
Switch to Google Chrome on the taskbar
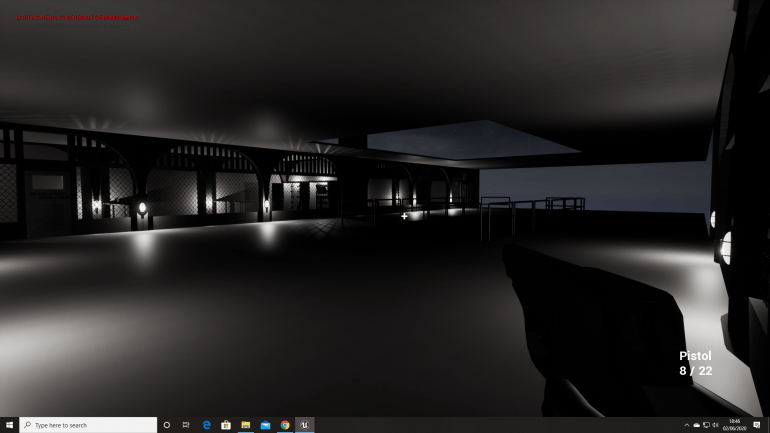pyautogui.click(x=285, y=425)
